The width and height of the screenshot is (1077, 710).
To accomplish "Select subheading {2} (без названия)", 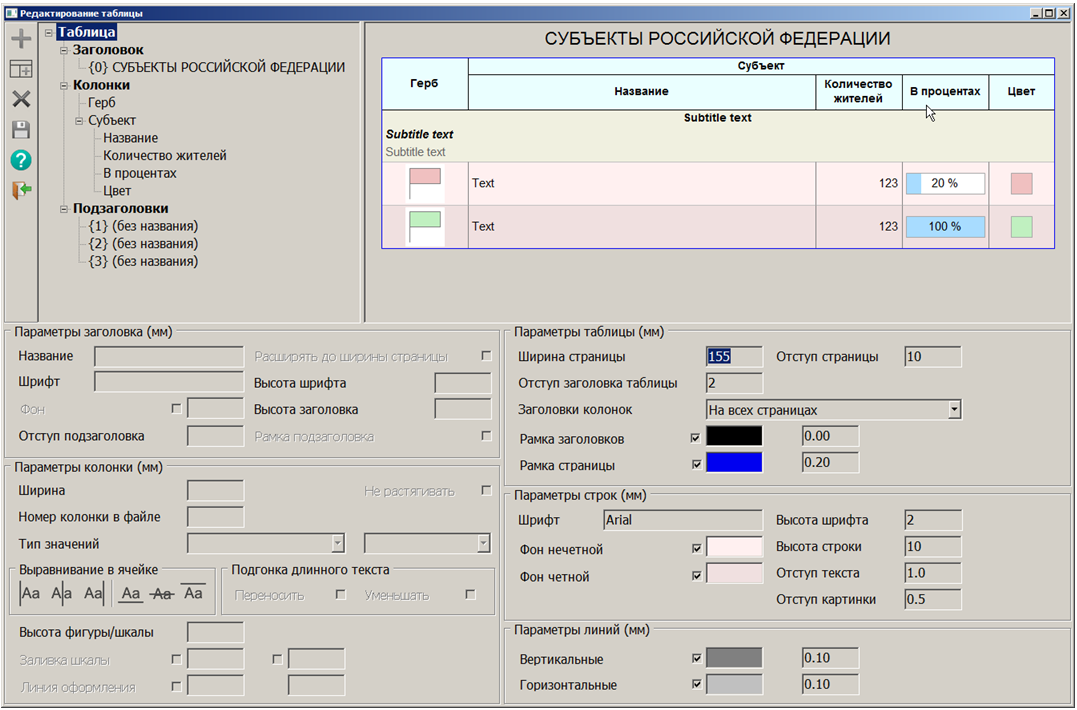I will coord(143,244).
